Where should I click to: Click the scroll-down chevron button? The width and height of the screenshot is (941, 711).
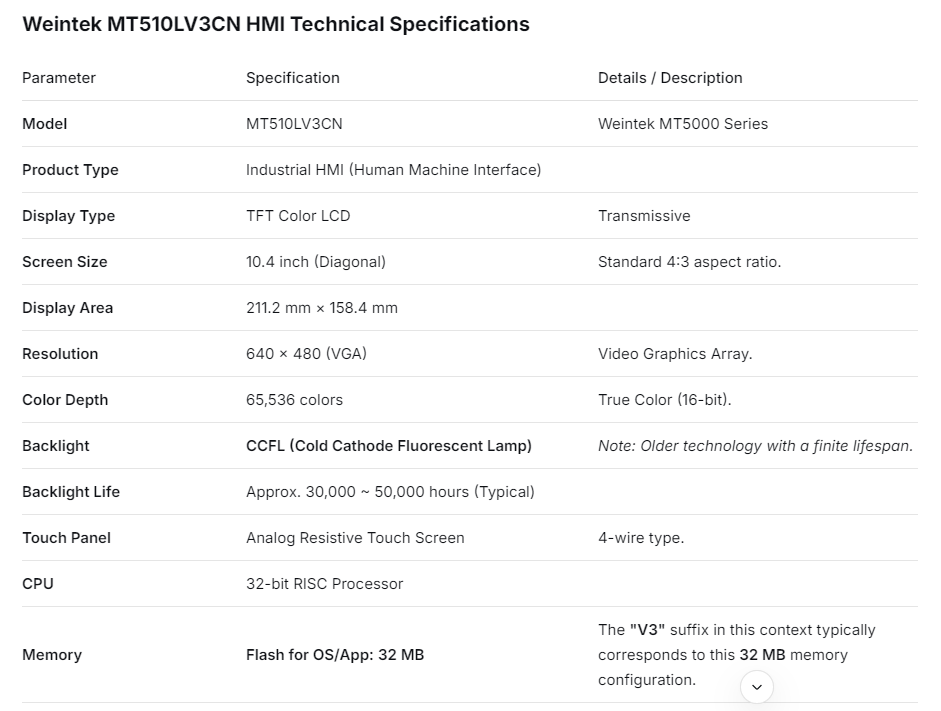pyautogui.click(x=757, y=687)
